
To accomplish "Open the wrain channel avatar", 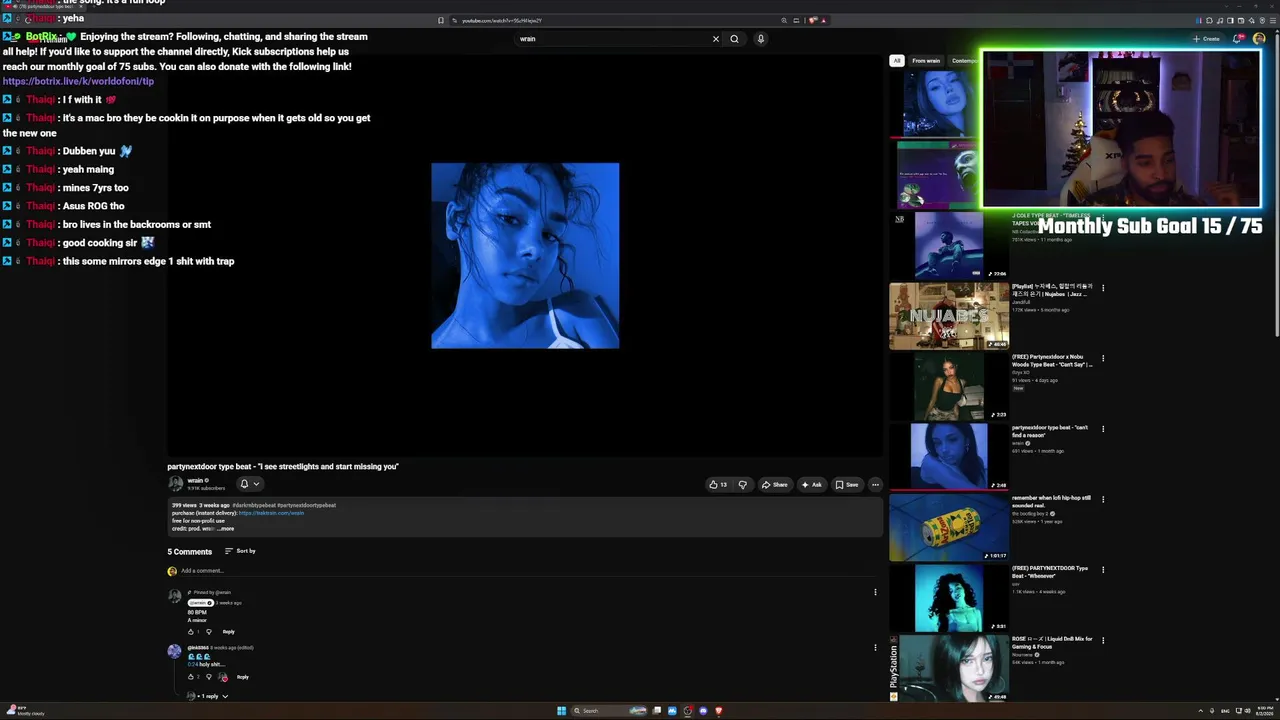I will [176, 484].
